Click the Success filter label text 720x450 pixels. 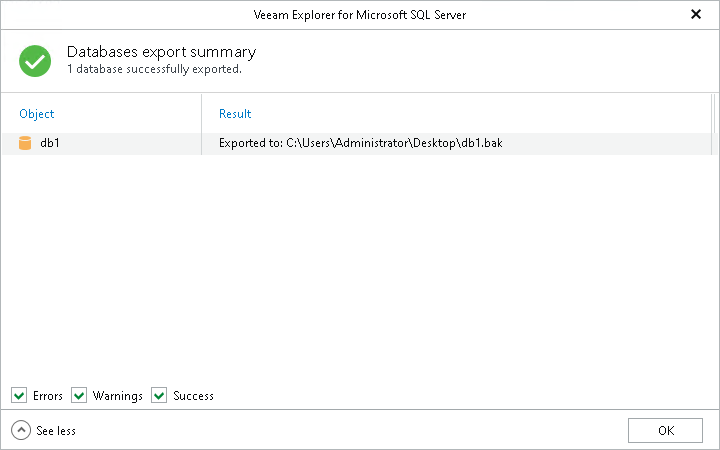tap(193, 396)
